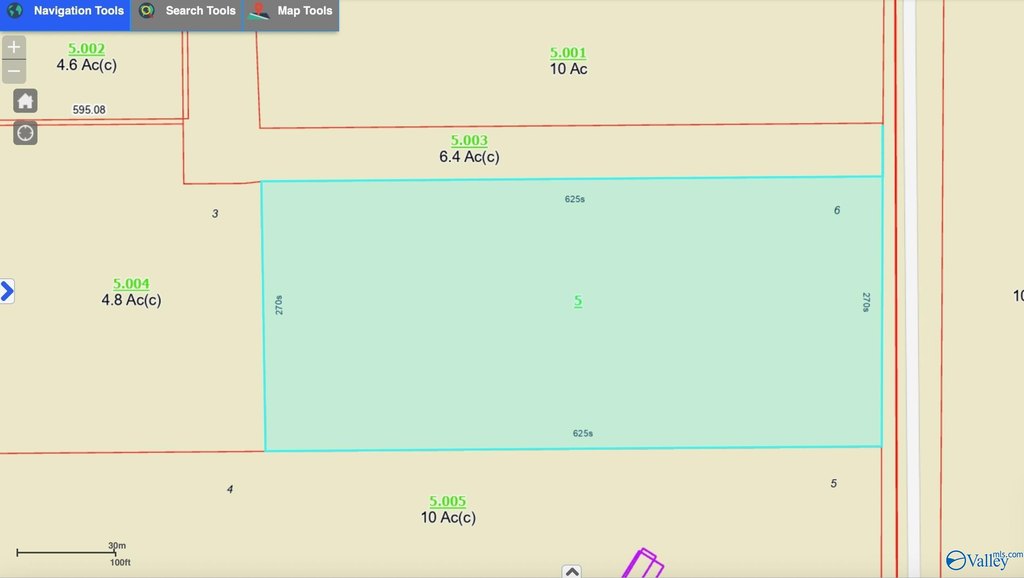Screen dimensions: 1024x578
Task: Open parcel 5.003 label link
Action: pyautogui.click(x=469, y=141)
